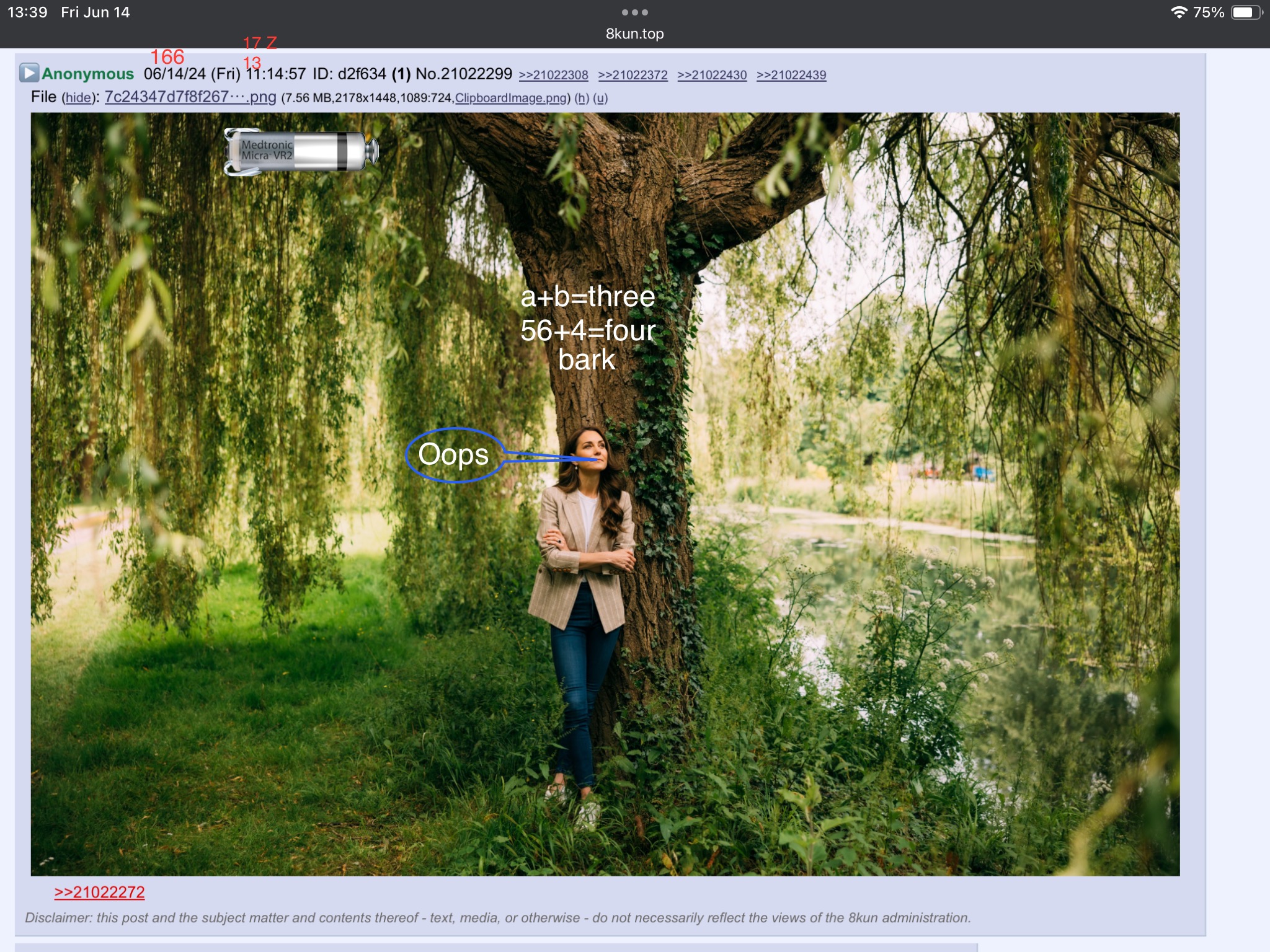Open reply link >>21022308

coord(553,75)
